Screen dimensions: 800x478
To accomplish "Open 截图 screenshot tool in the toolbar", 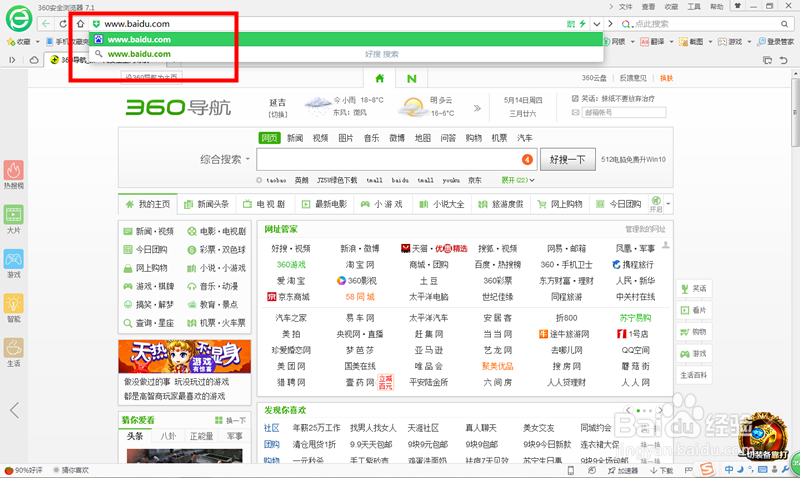I will coord(691,42).
